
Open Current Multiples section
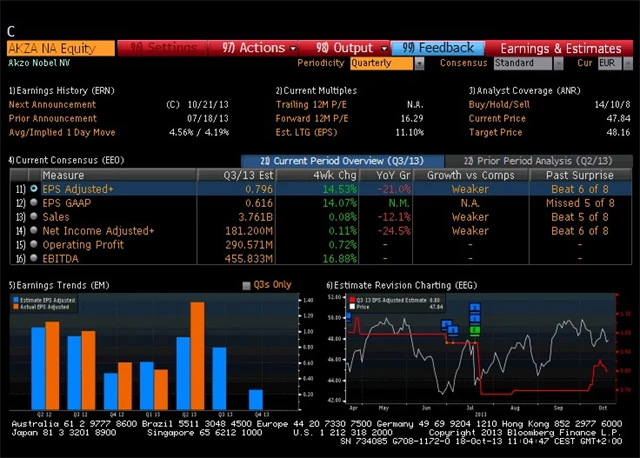pyautogui.click(x=316, y=91)
